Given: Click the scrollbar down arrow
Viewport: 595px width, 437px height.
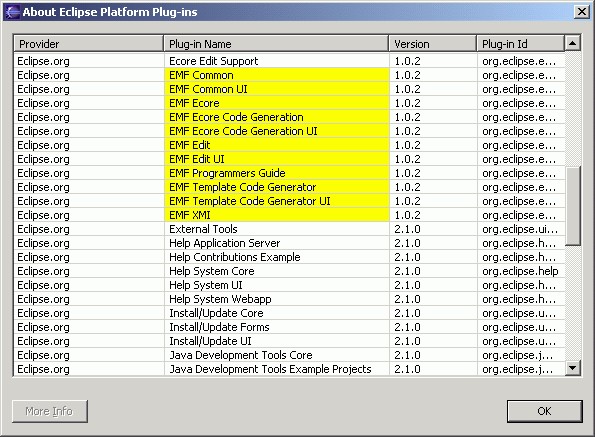Looking at the screenshot, I should [x=573, y=368].
